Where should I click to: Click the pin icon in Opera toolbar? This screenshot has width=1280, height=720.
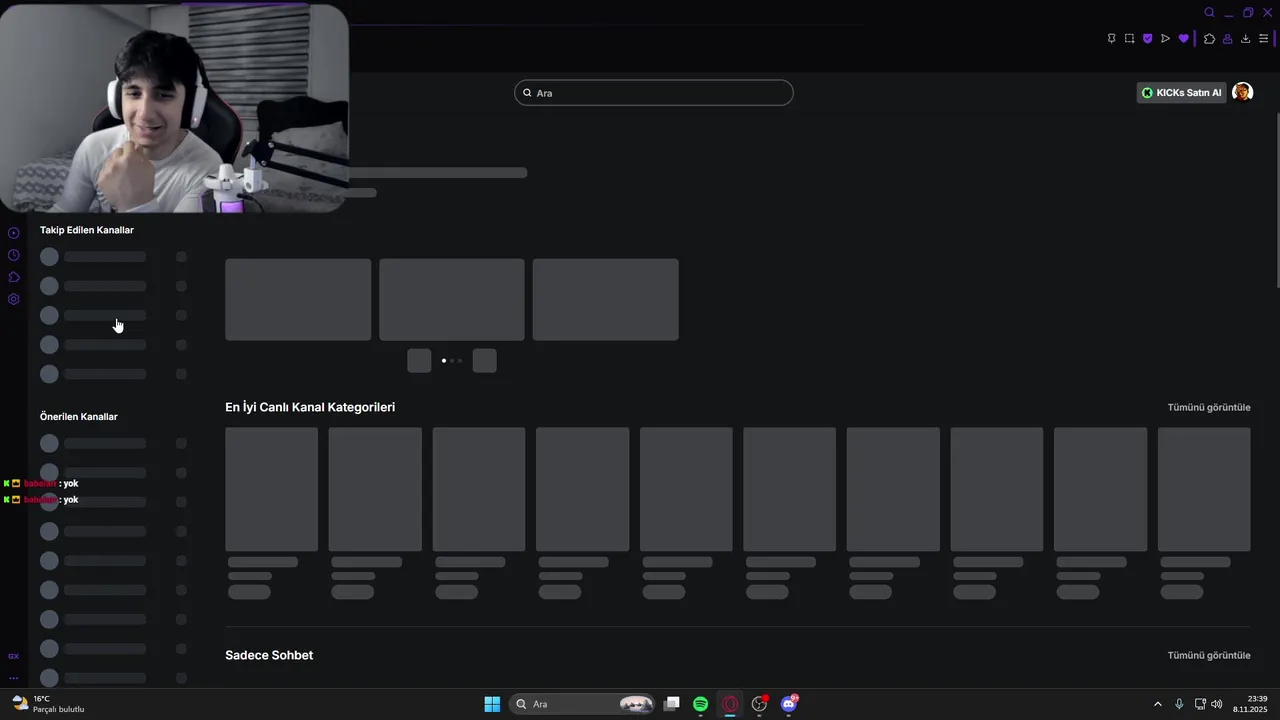pyautogui.click(x=1111, y=38)
